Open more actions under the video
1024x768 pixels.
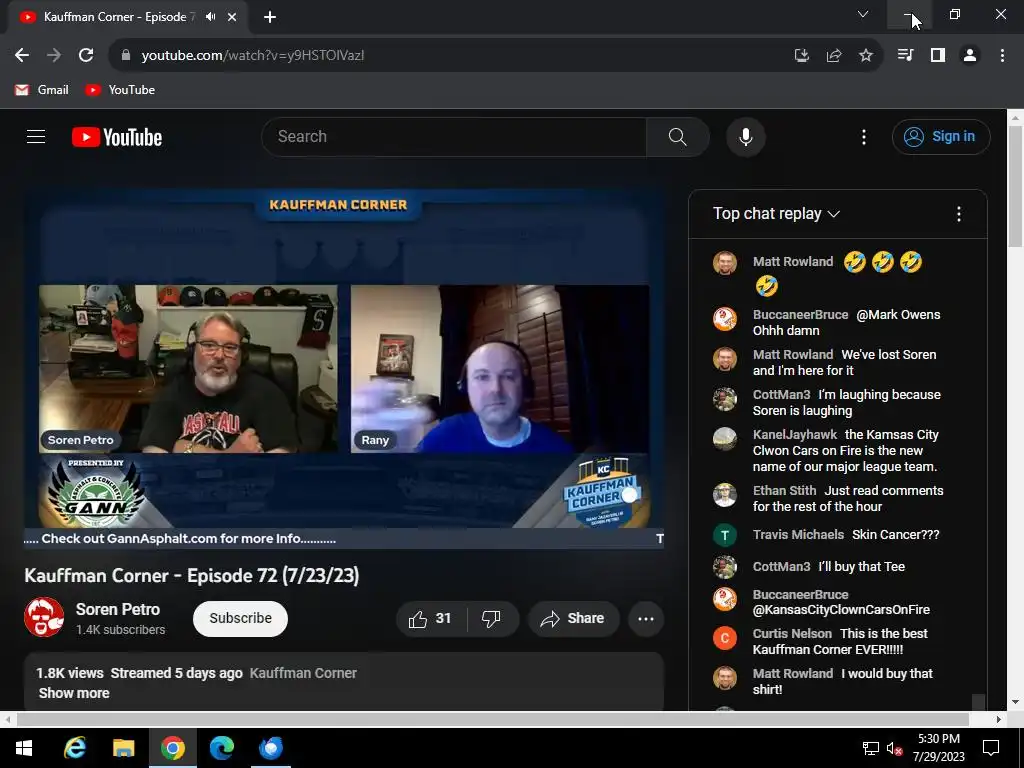pyautogui.click(x=646, y=618)
